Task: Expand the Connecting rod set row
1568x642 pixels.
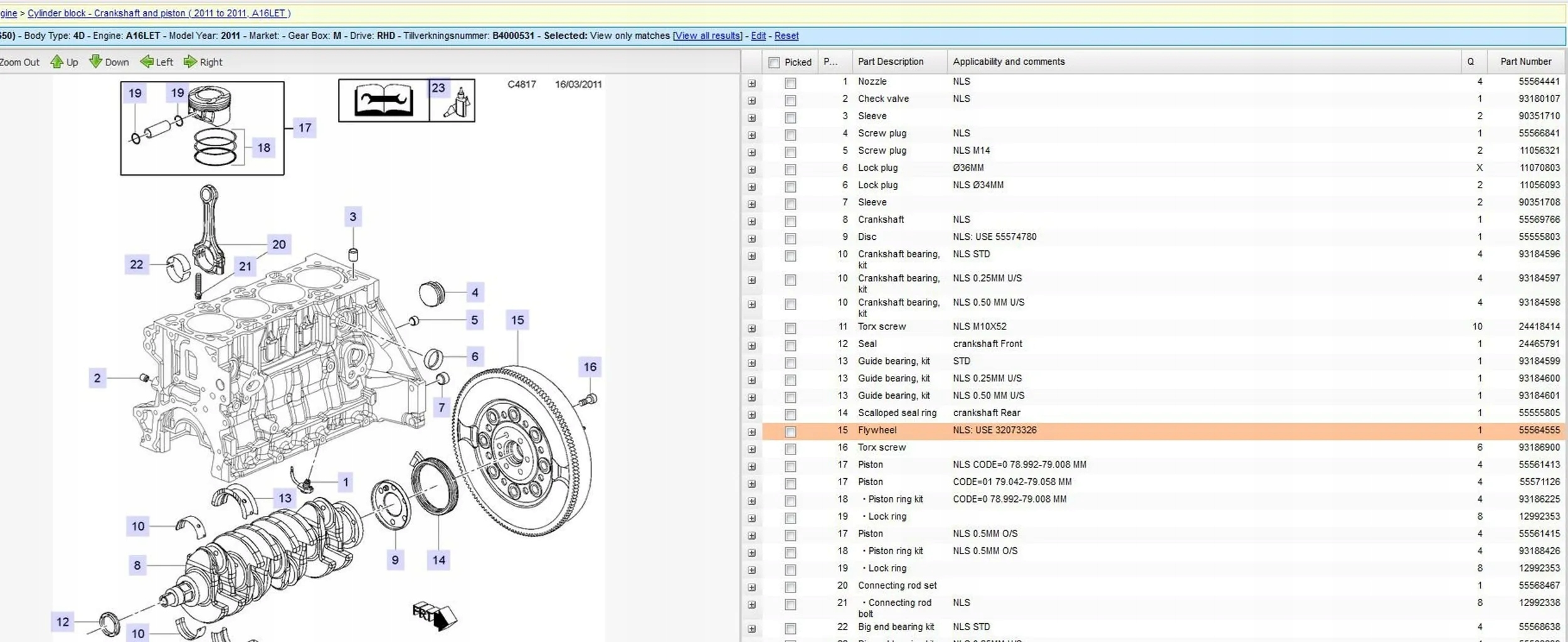Action: pos(751,587)
